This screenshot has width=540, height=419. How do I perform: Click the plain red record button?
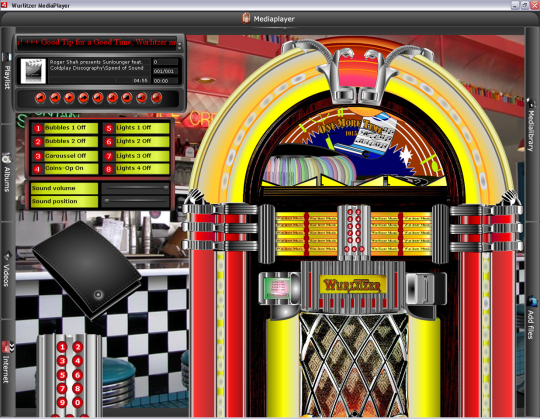156,98
